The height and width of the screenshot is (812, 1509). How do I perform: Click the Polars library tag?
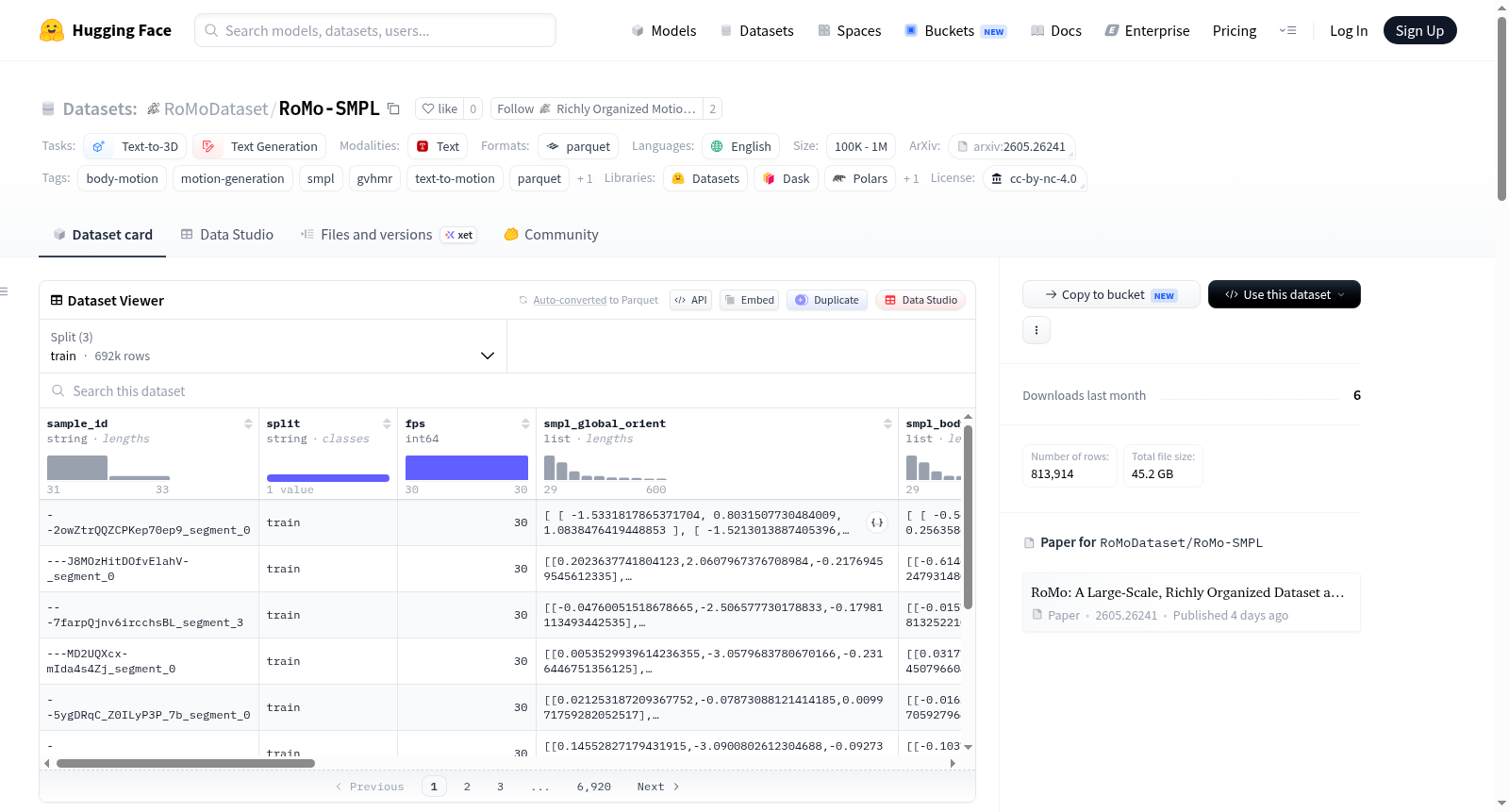[860, 178]
